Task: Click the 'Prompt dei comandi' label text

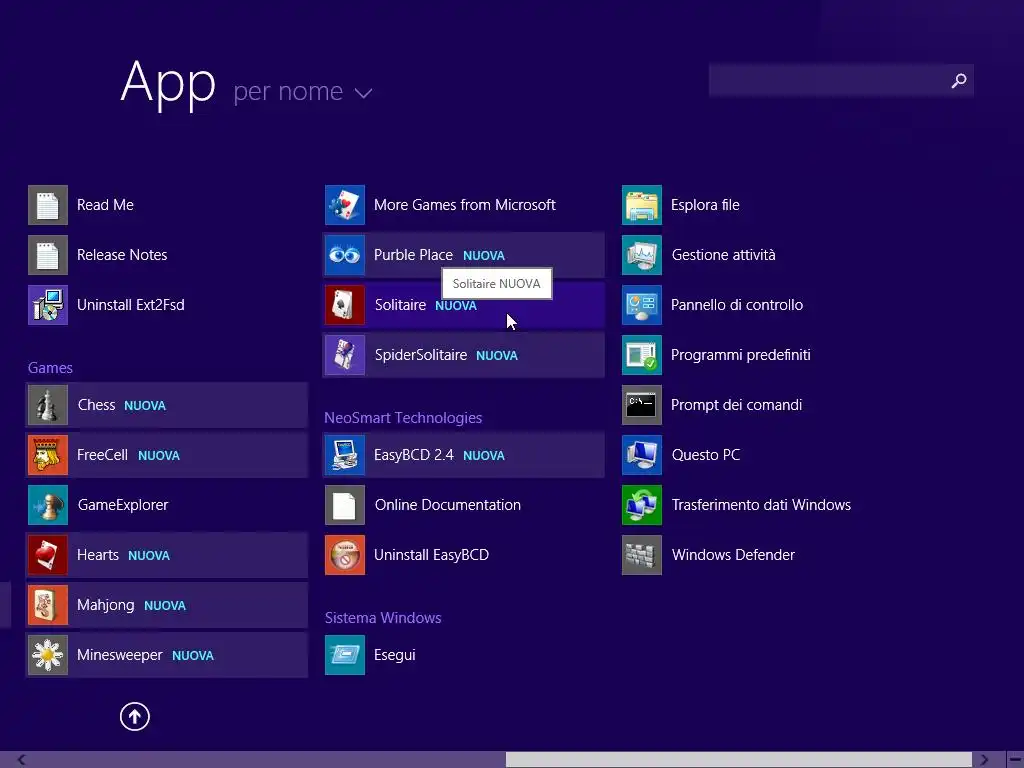Action: pos(737,405)
